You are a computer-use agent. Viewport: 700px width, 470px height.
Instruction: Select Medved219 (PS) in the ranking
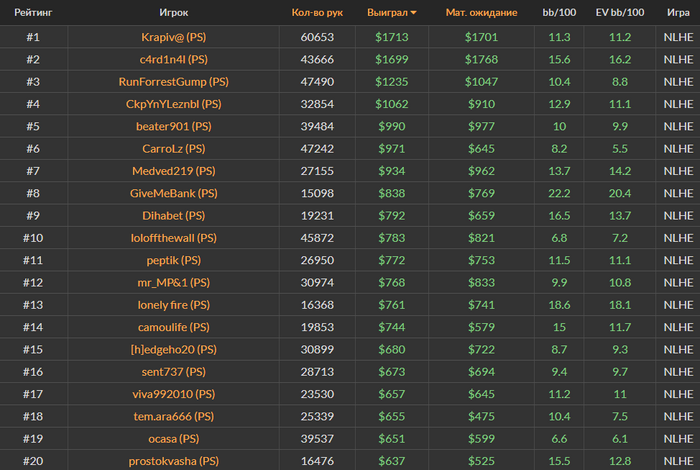coord(174,171)
